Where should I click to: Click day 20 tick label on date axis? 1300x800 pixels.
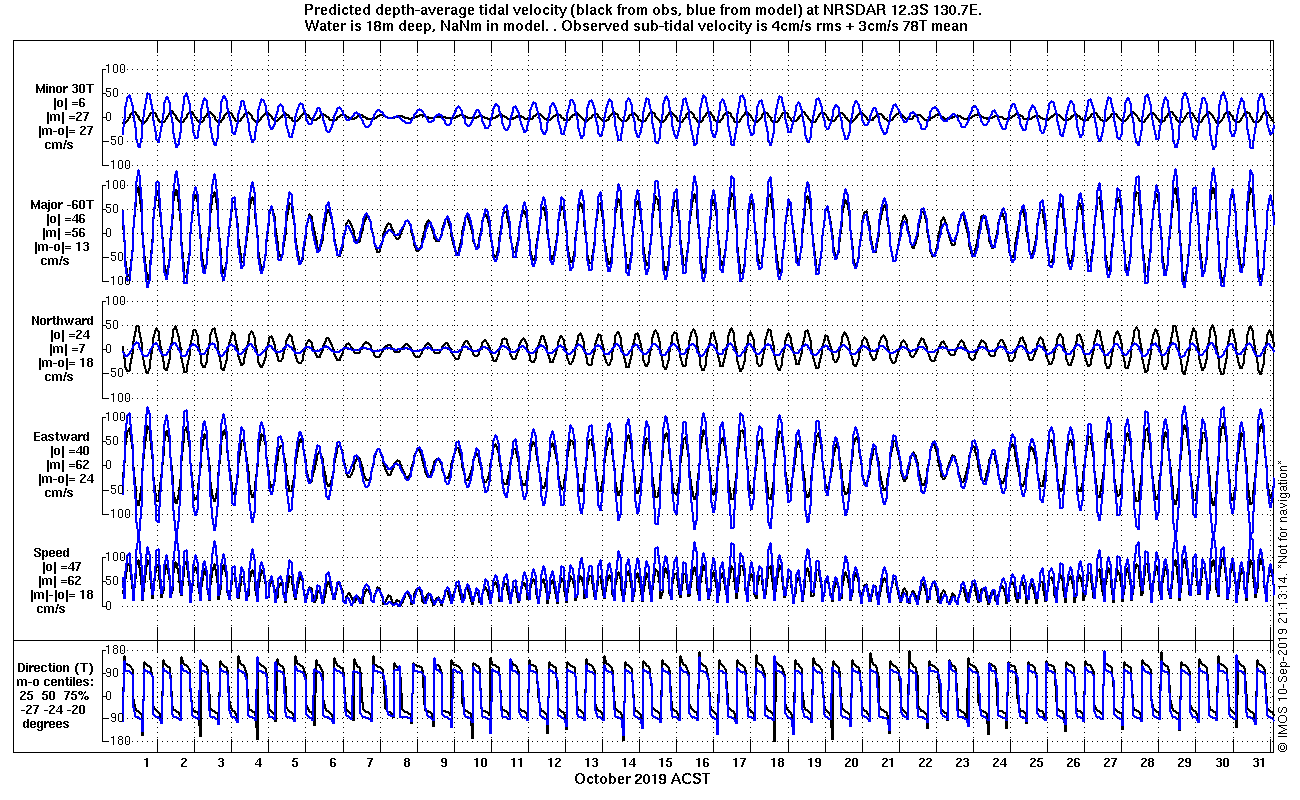click(x=851, y=762)
